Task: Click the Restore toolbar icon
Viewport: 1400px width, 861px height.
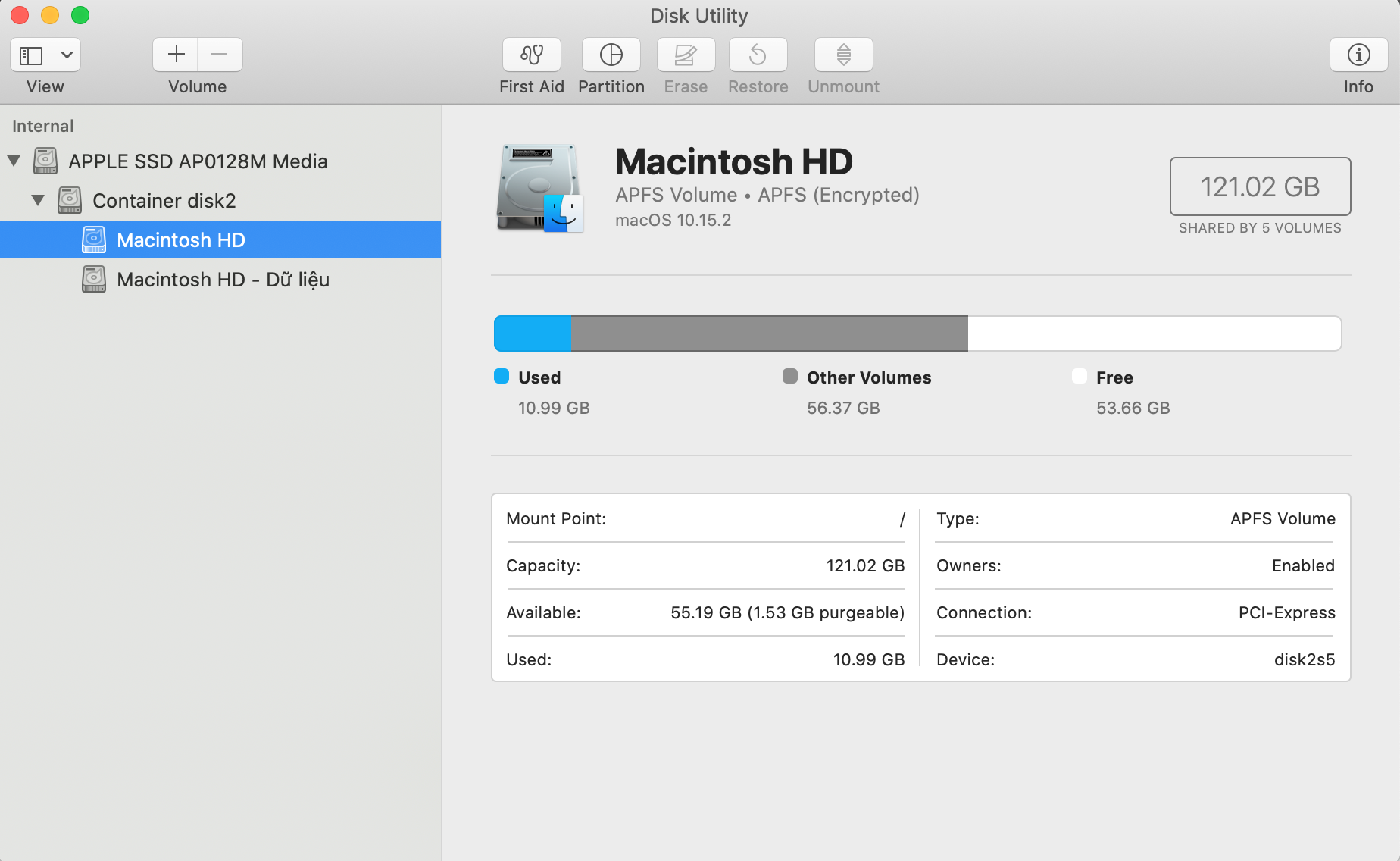Action: click(758, 55)
